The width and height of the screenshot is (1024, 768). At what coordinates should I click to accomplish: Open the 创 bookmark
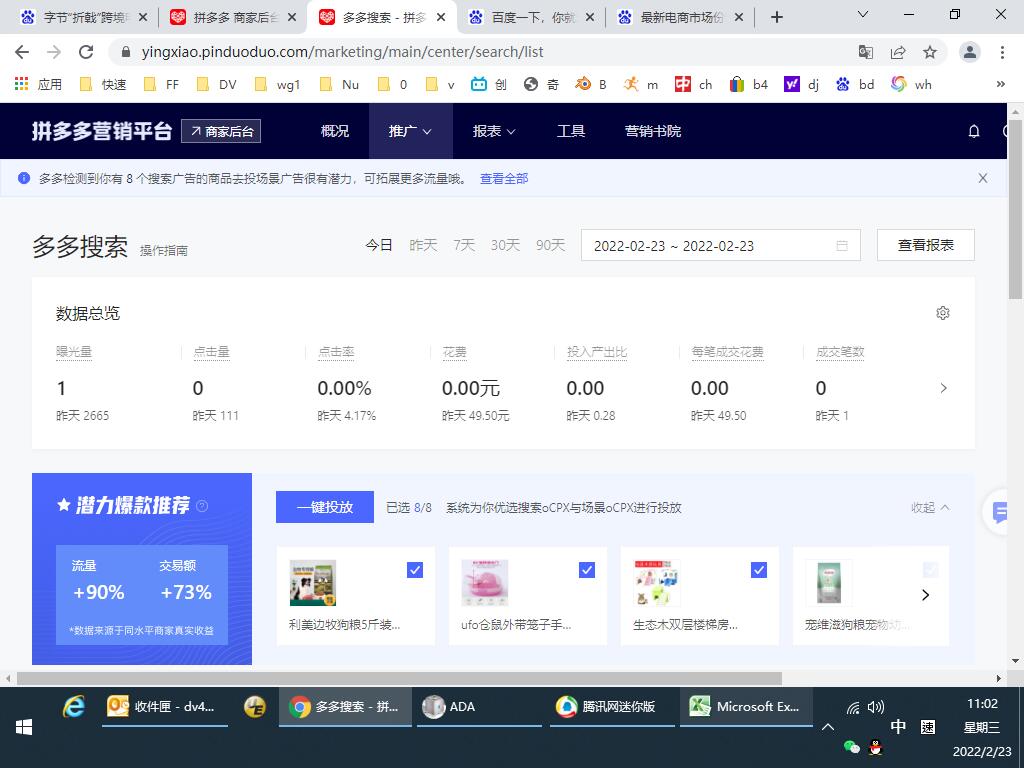[x=489, y=84]
